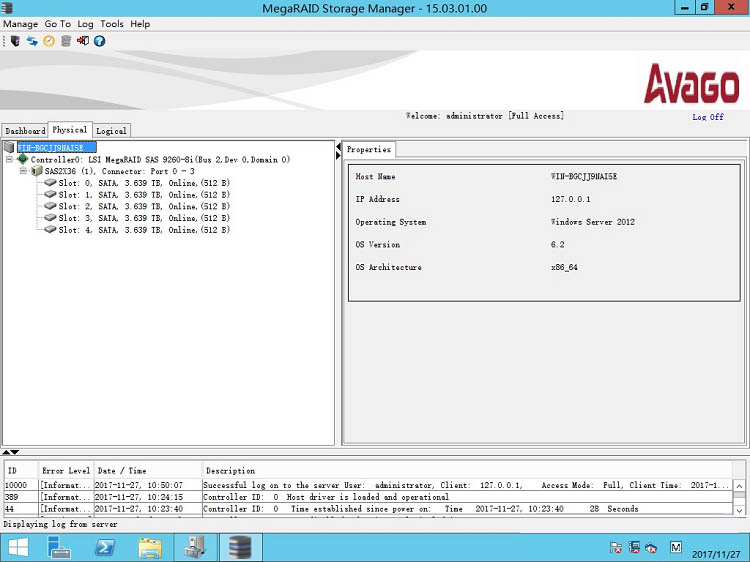Click the Action Center flag tray icon
The image size is (750, 562).
[x=616, y=547]
